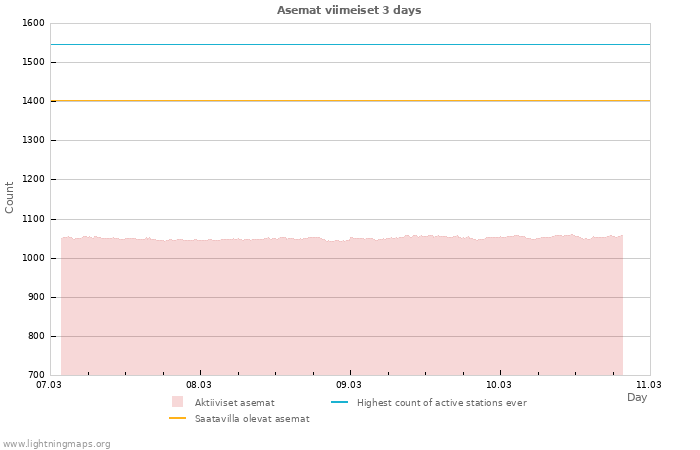This screenshot has height=450, width=700.
Task: Click the pink active stations area in the chart
Action: (x=340, y=310)
